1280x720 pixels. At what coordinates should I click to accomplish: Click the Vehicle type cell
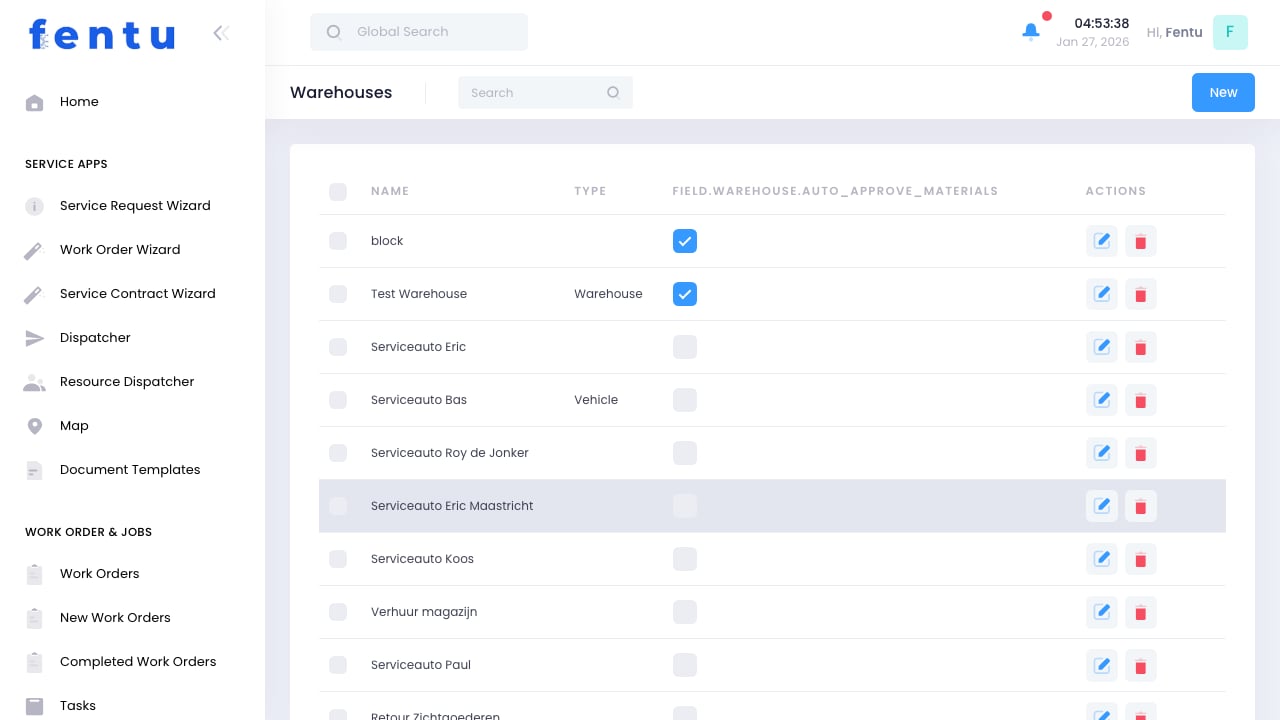coord(596,400)
